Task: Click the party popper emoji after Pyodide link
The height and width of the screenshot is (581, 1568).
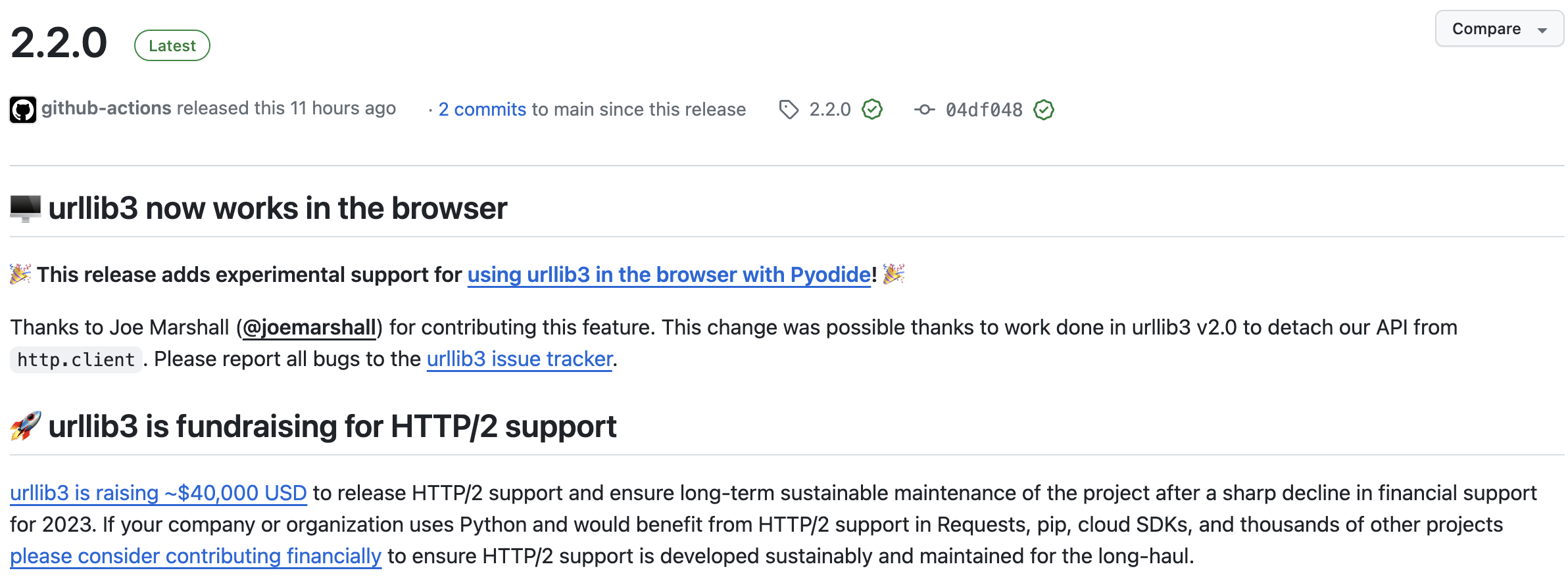Action: [x=894, y=273]
